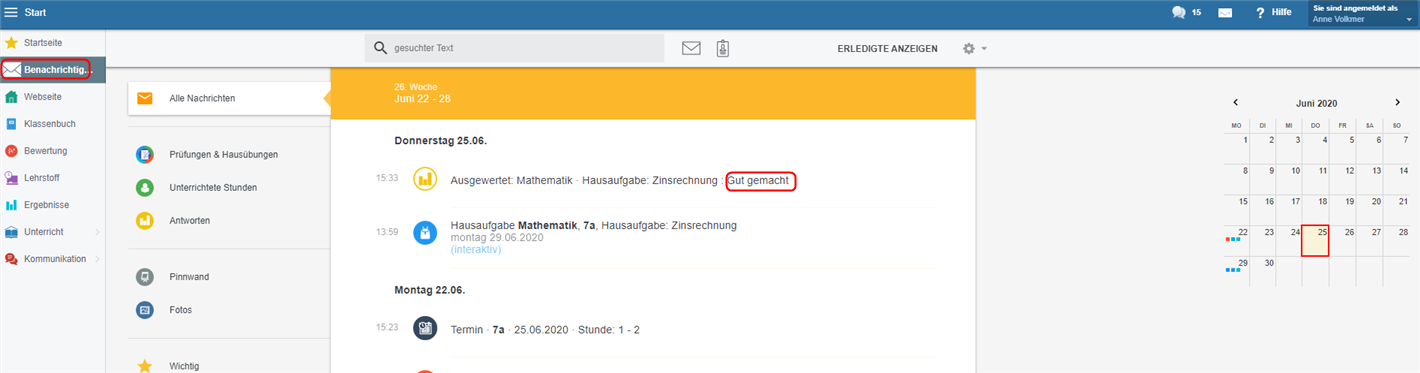The width and height of the screenshot is (1420, 373).
Task: Select June 25 in the calendar
Action: pos(1315,240)
